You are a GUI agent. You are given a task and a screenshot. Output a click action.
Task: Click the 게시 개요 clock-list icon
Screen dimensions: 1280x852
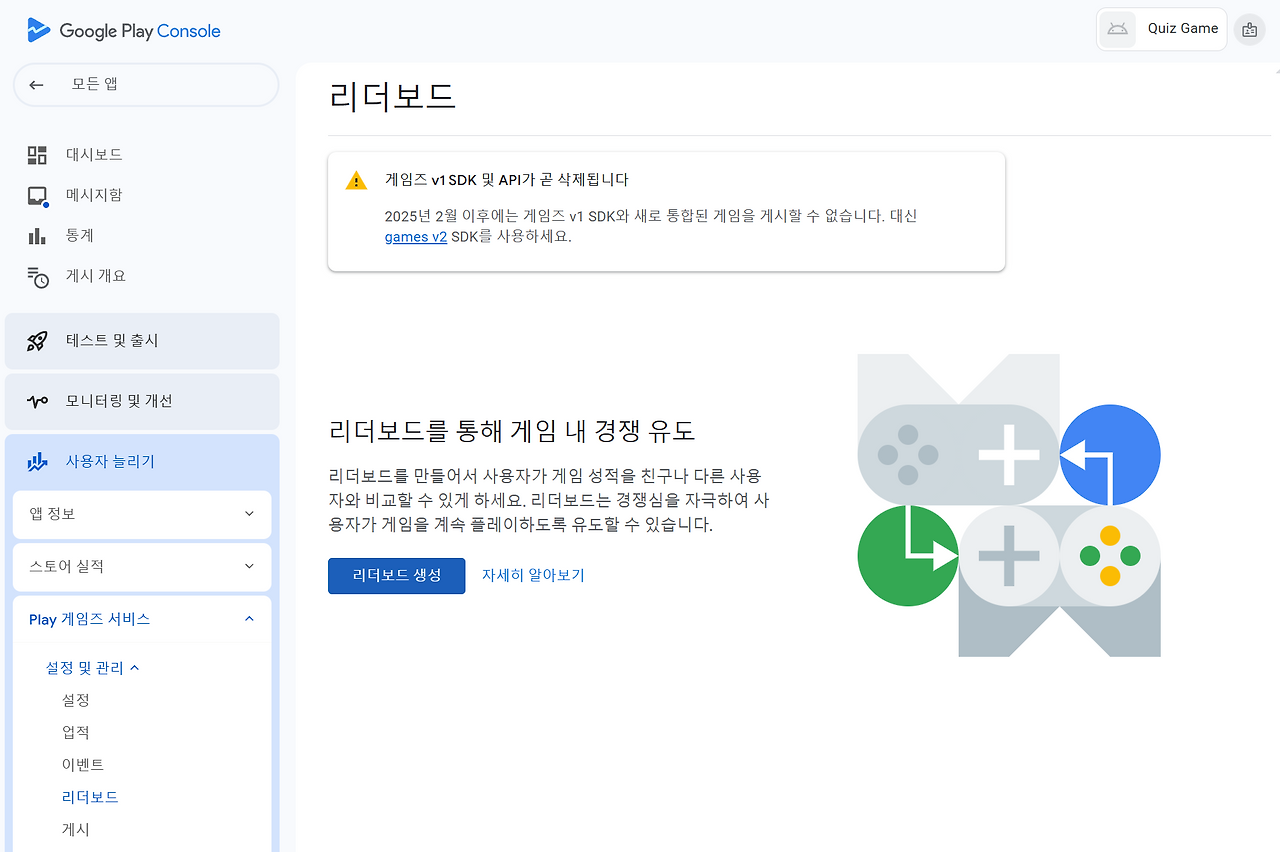point(38,277)
